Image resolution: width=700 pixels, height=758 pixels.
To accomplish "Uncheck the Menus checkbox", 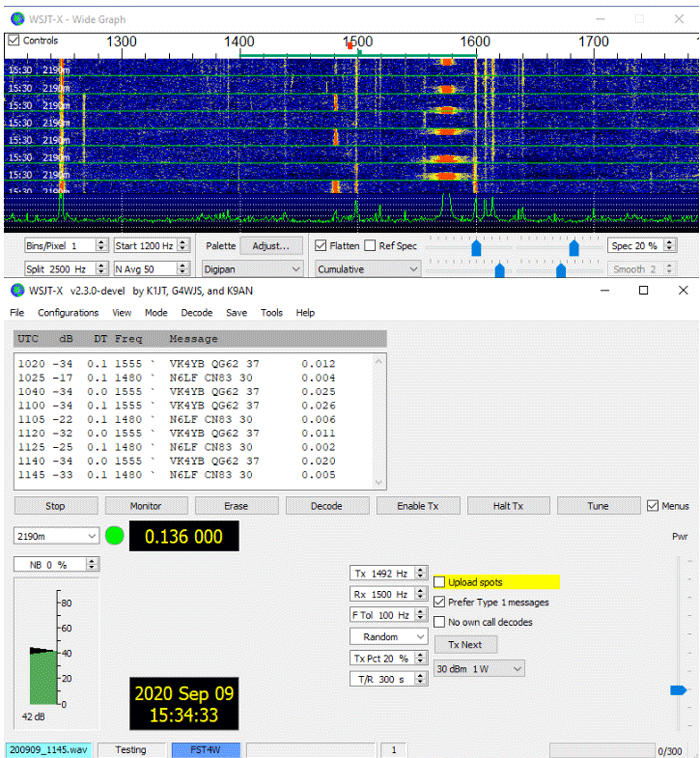I will (652, 506).
